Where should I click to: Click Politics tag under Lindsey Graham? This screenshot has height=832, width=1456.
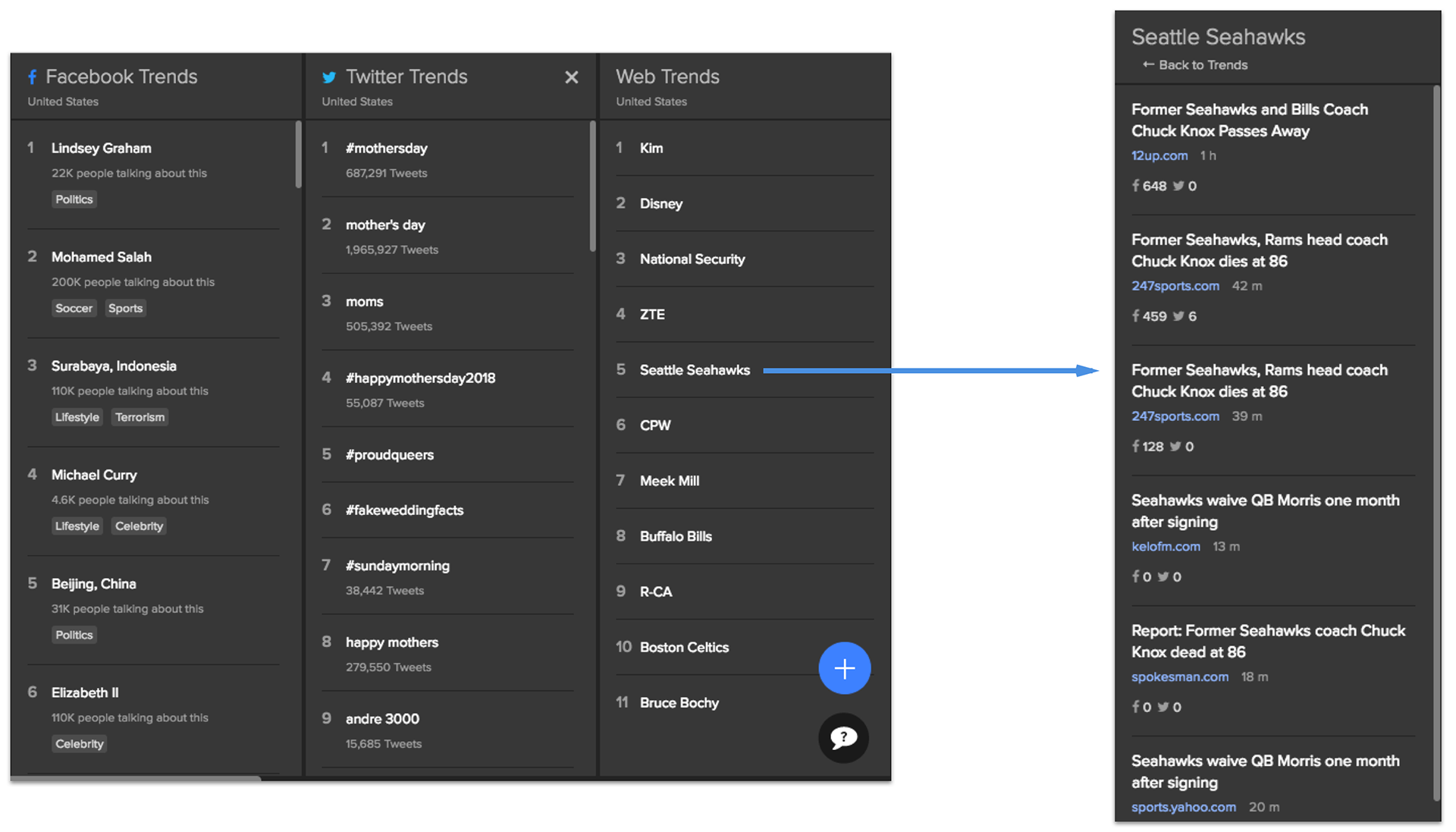point(74,199)
